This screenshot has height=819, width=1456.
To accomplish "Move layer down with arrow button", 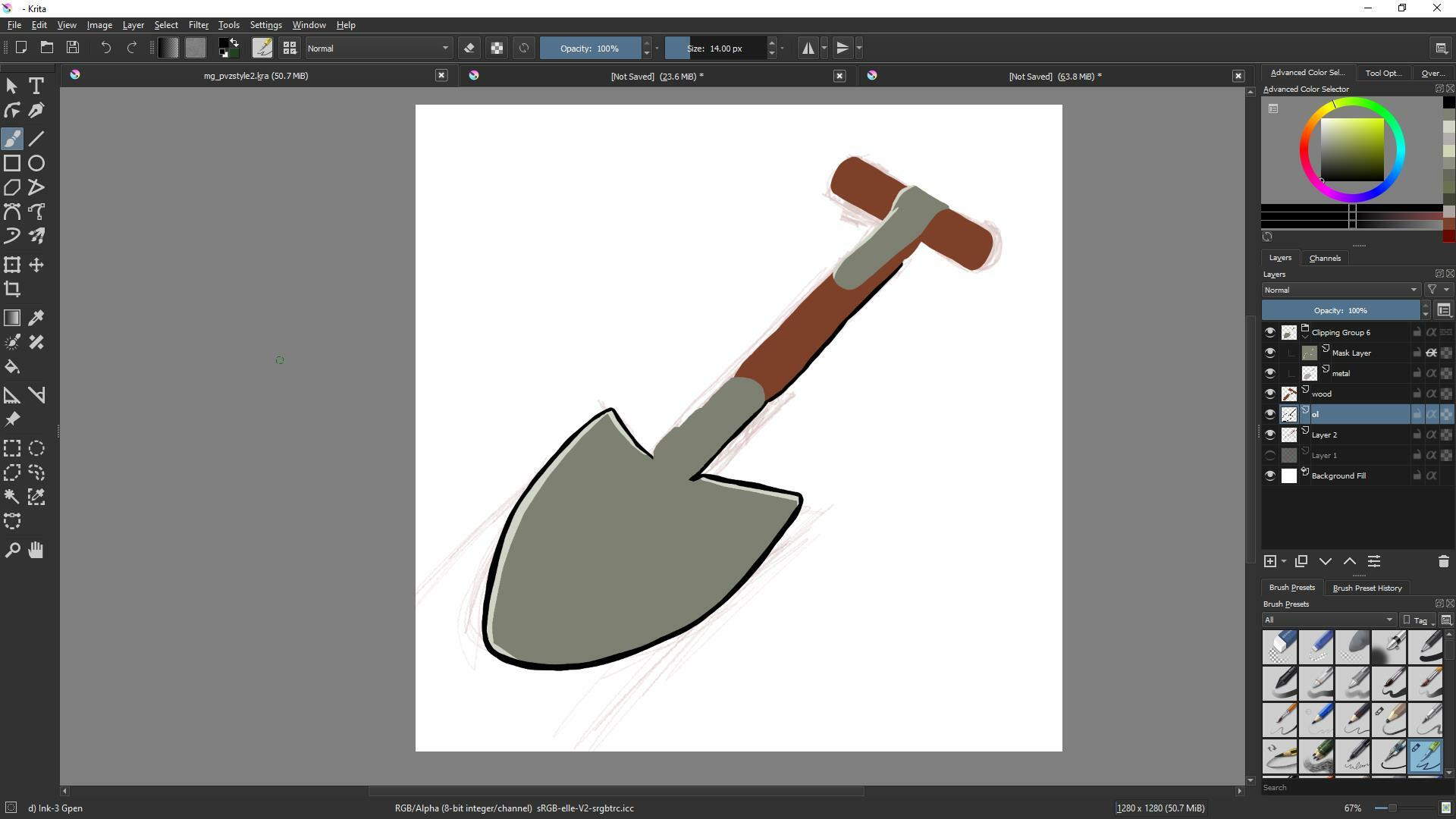I will [x=1326, y=561].
